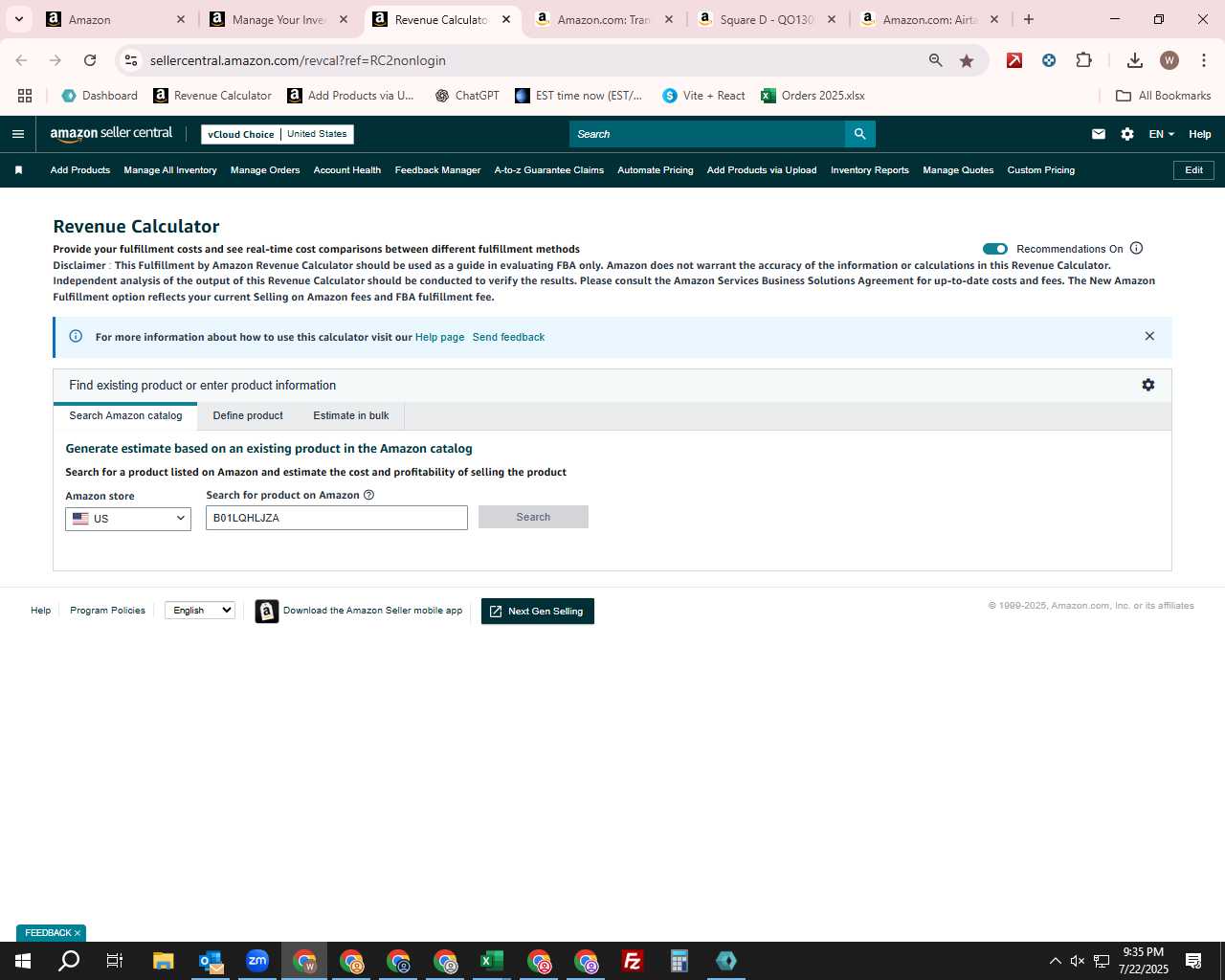Open Feedback Manager menu item

pyautogui.click(x=437, y=170)
